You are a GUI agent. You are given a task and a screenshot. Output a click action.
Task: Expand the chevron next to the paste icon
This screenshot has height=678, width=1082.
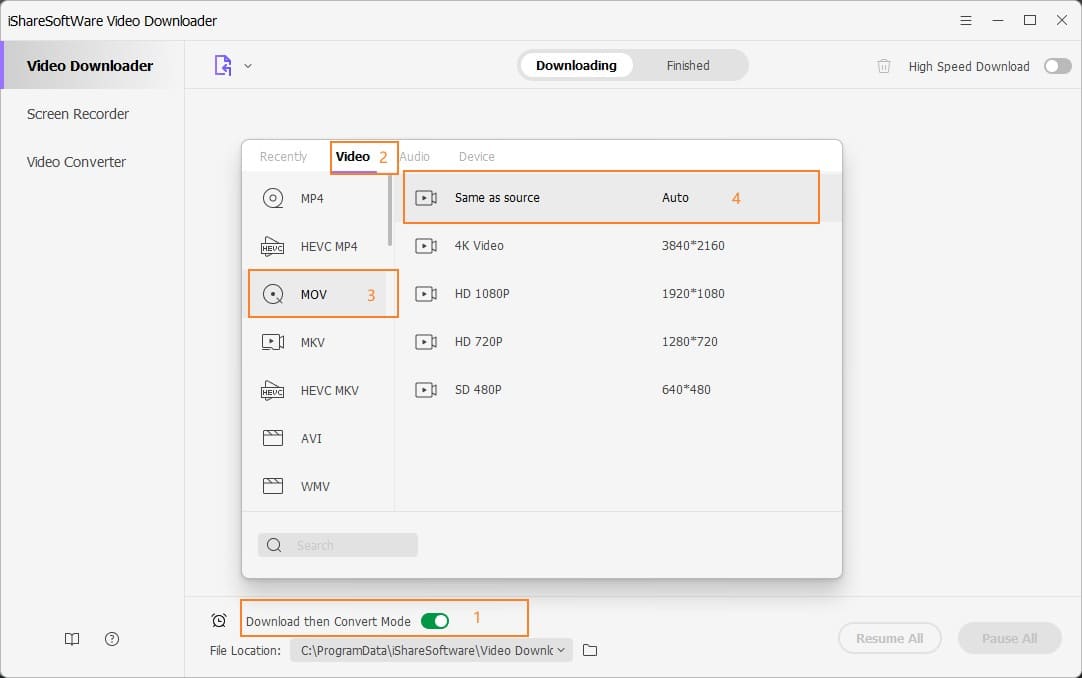(x=248, y=65)
